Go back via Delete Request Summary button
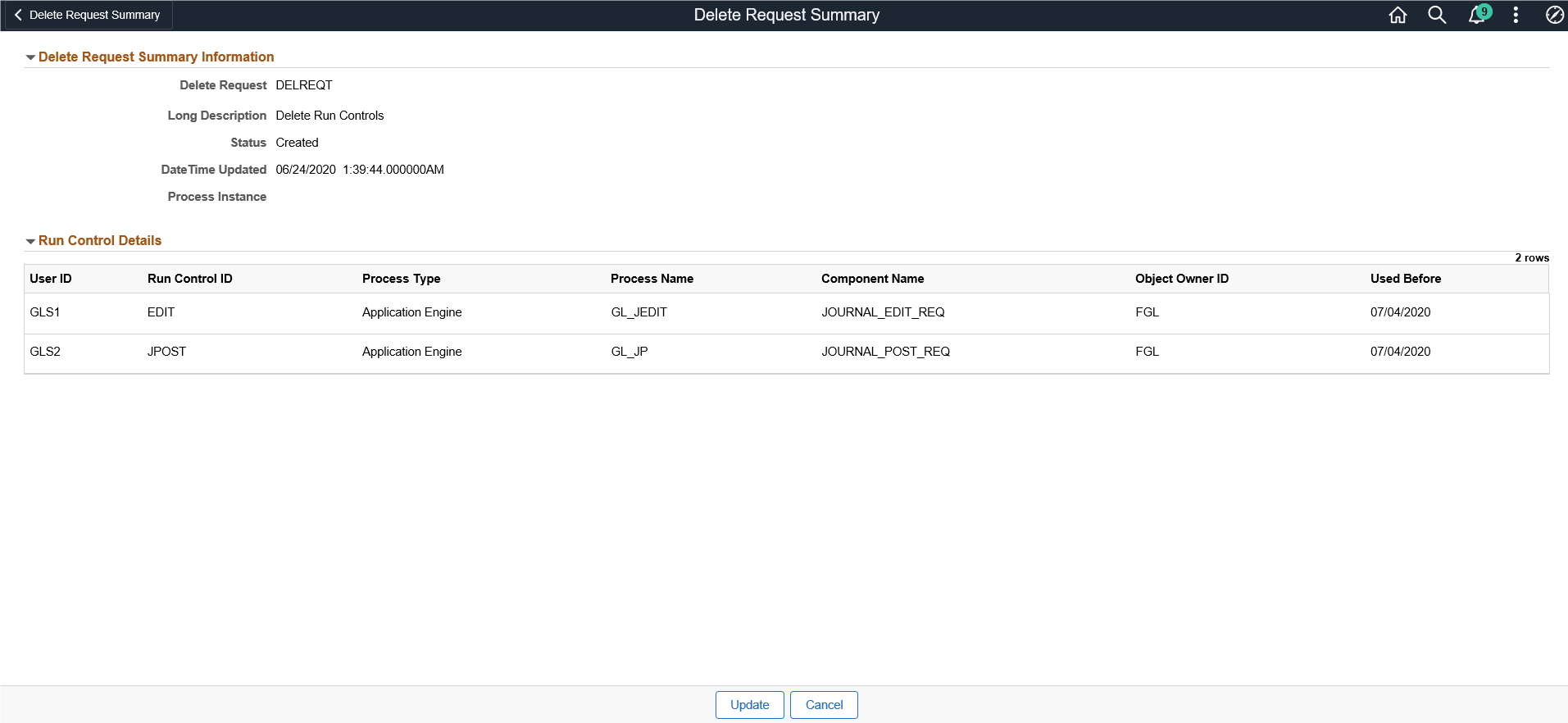 [x=87, y=15]
